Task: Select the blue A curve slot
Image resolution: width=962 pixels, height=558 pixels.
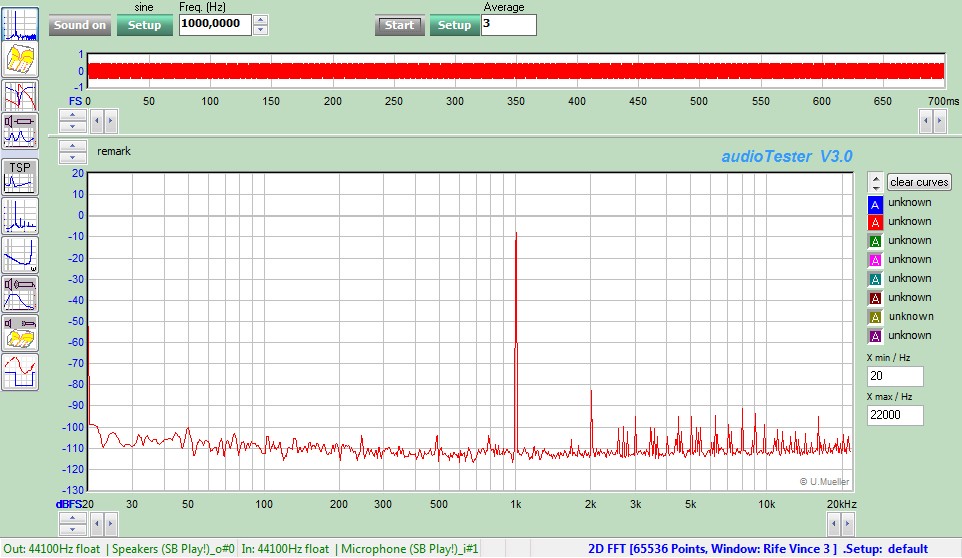Action: click(x=875, y=204)
